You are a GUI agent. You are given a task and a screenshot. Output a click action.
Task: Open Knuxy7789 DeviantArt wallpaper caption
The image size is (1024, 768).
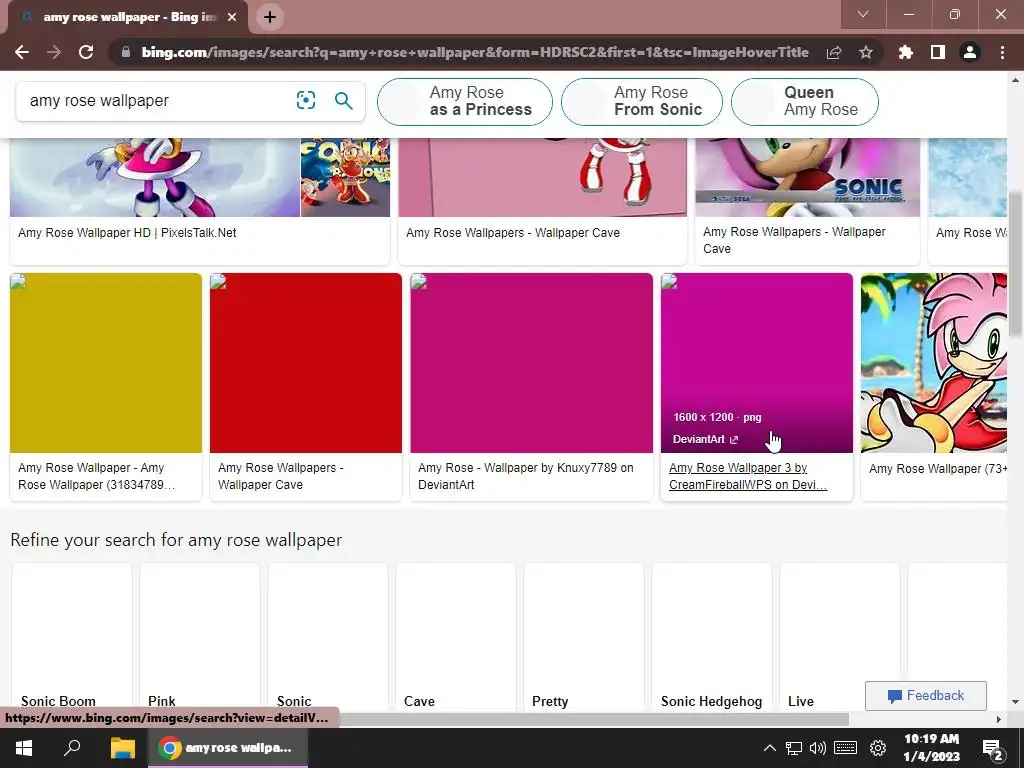[526, 476]
